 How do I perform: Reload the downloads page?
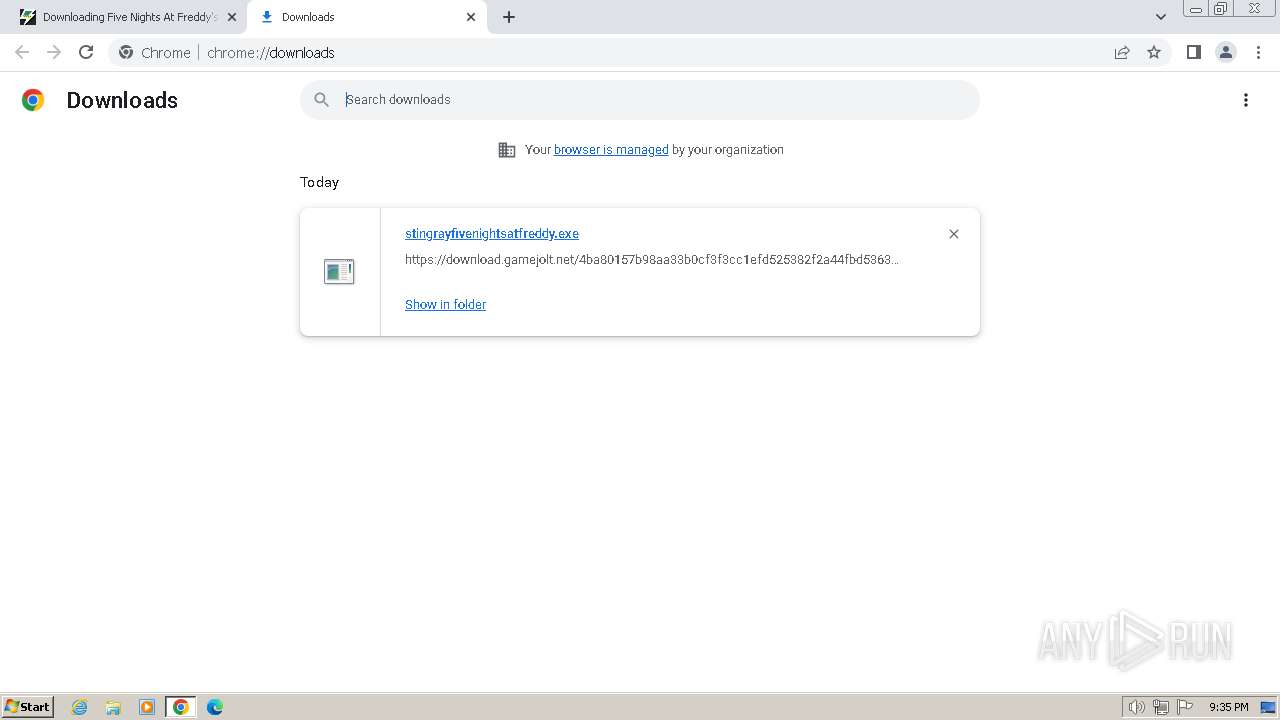coord(86,52)
